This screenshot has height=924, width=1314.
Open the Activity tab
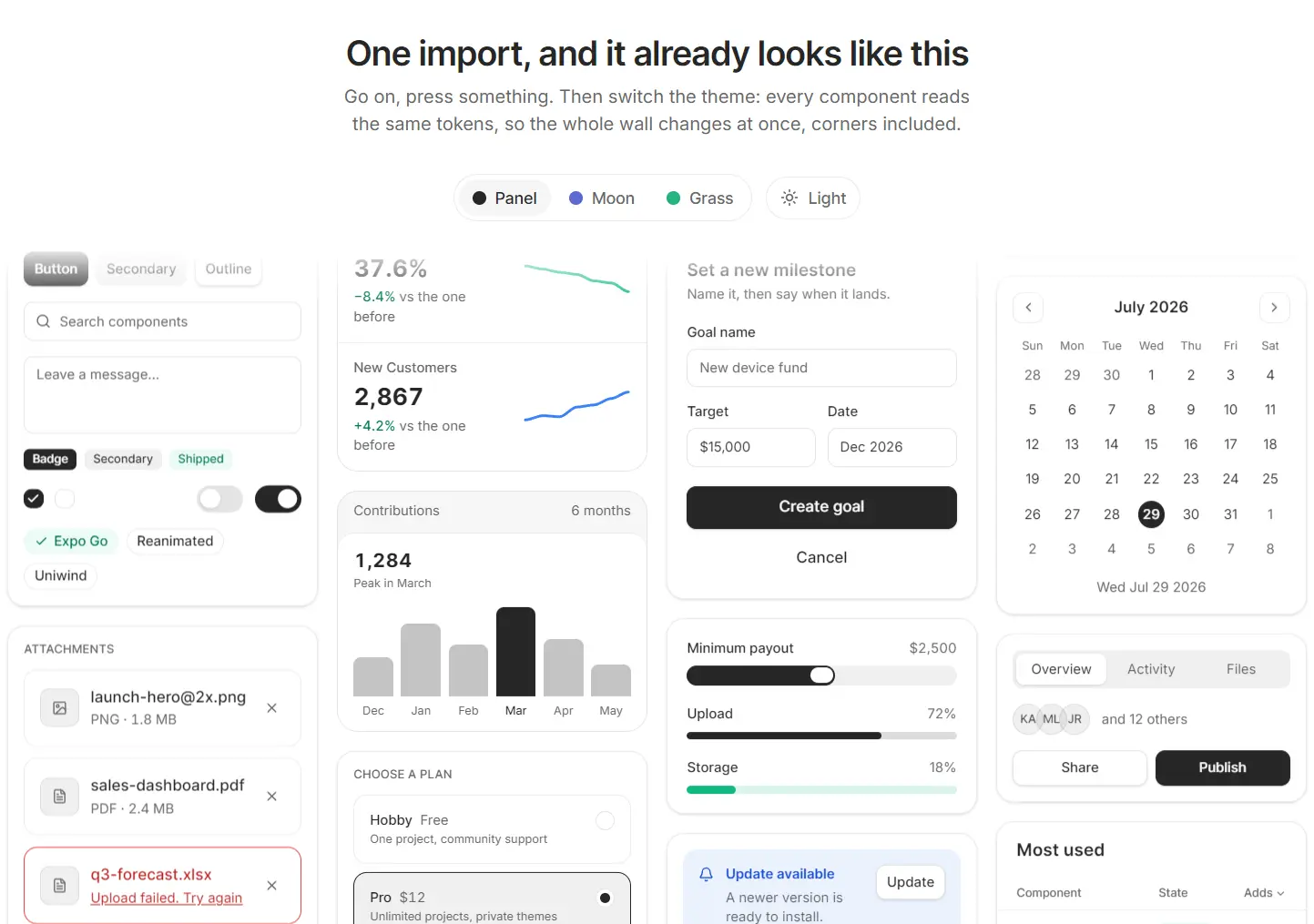pos(1151,669)
